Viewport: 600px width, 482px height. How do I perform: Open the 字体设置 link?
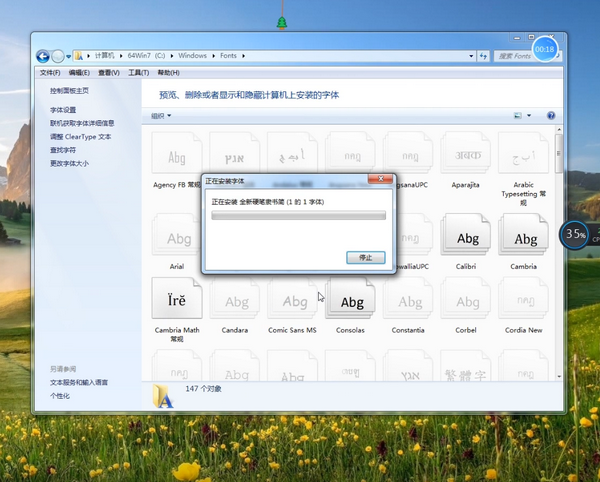[63, 110]
